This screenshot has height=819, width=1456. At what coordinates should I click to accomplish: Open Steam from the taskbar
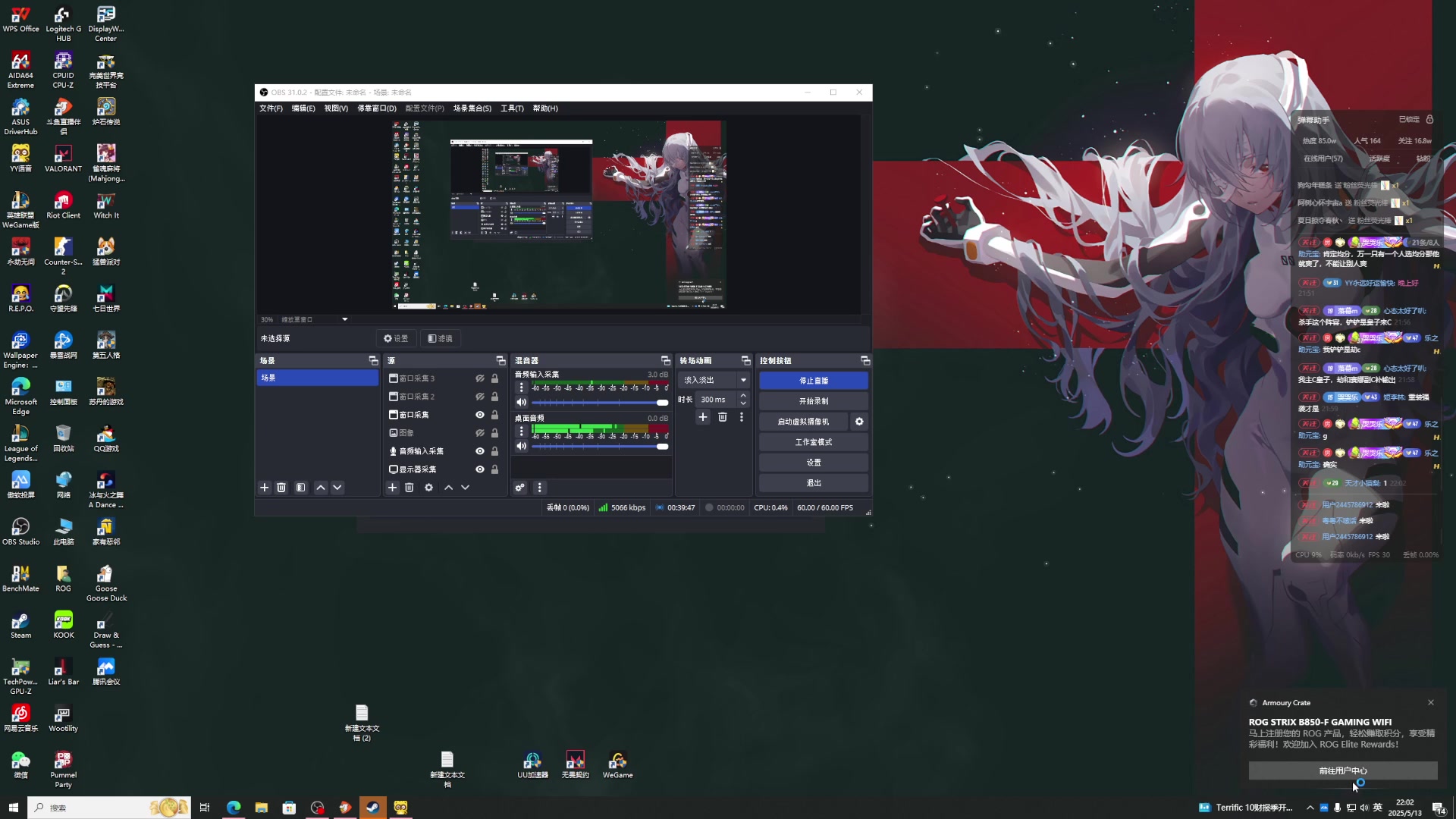pos(372,808)
